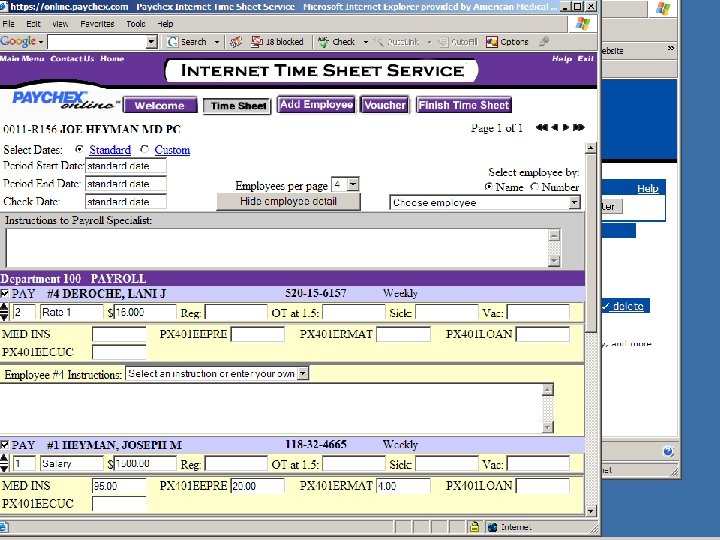The height and width of the screenshot is (540, 720).
Task: Click page scrollbar up arrow
Action: [x=591, y=147]
